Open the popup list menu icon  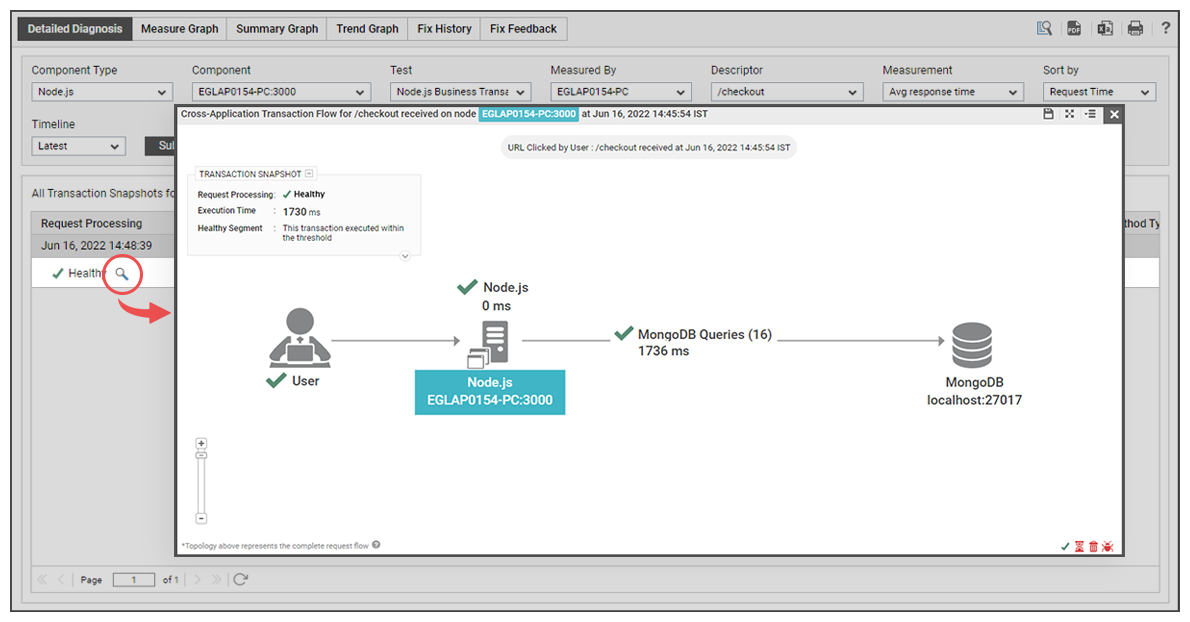pos(1091,114)
